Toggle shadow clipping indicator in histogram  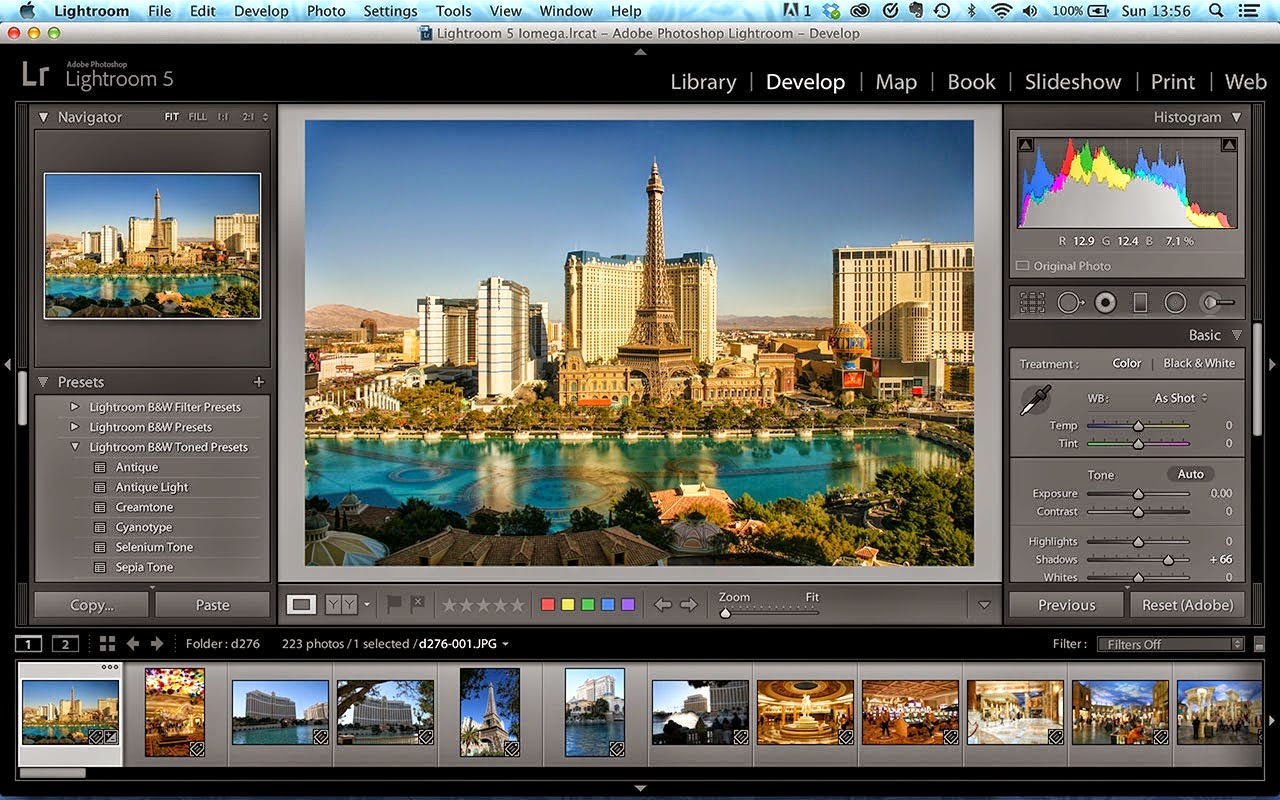[1025, 145]
